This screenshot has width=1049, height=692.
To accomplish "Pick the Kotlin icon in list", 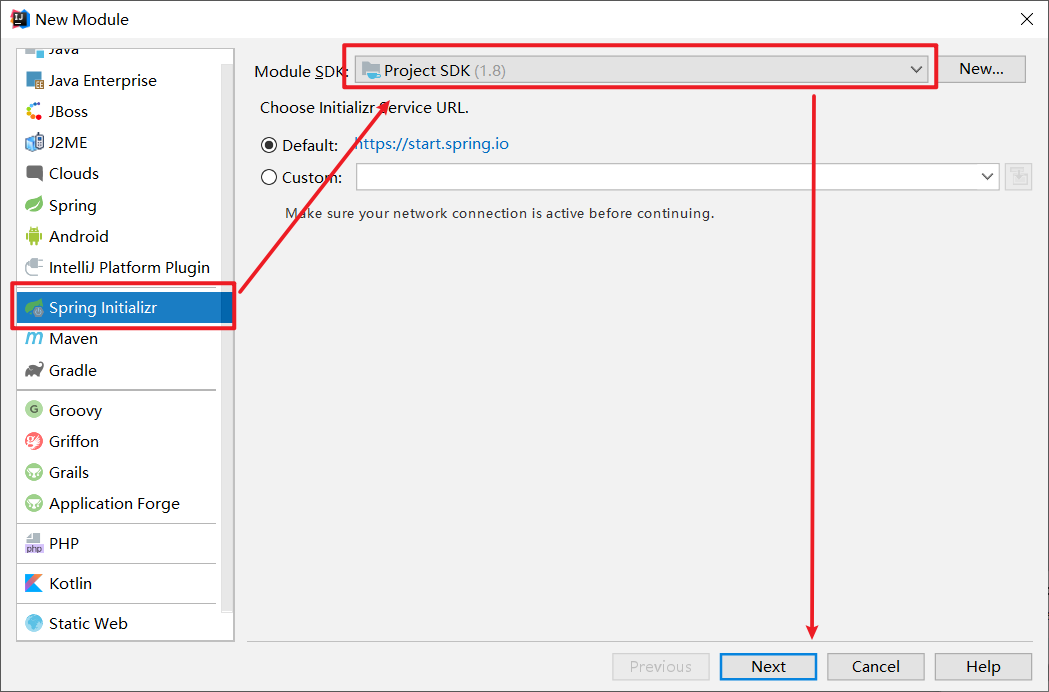I will pyautogui.click(x=34, y=583).
